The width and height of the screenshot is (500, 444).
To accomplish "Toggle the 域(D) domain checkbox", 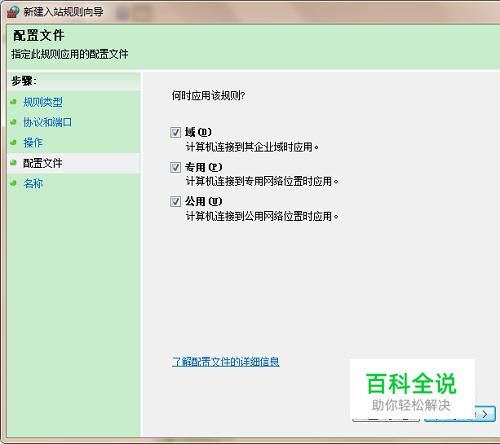I will (x=175, y=132).
